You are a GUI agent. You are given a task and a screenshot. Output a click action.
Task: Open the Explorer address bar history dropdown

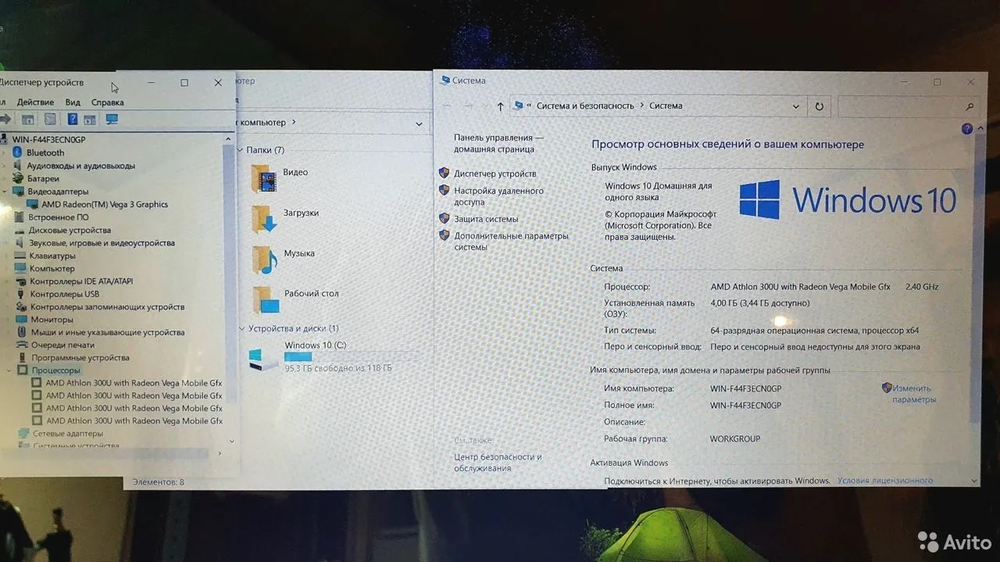(x=419, y=124)
